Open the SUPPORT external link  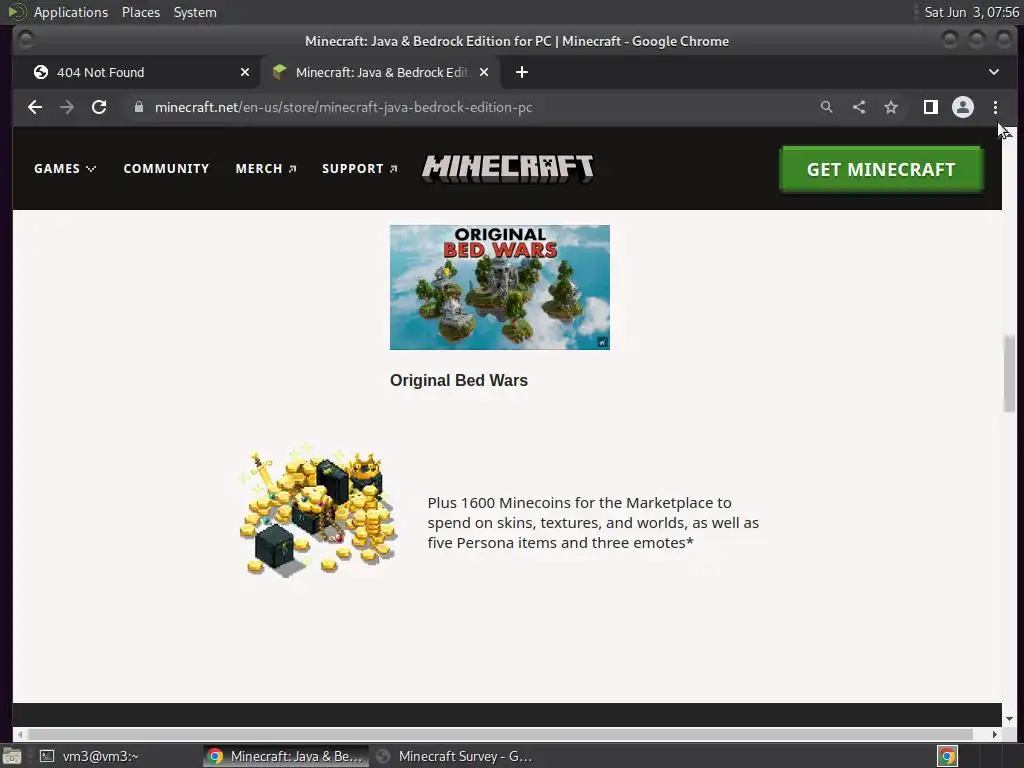(x=360, y=168)
